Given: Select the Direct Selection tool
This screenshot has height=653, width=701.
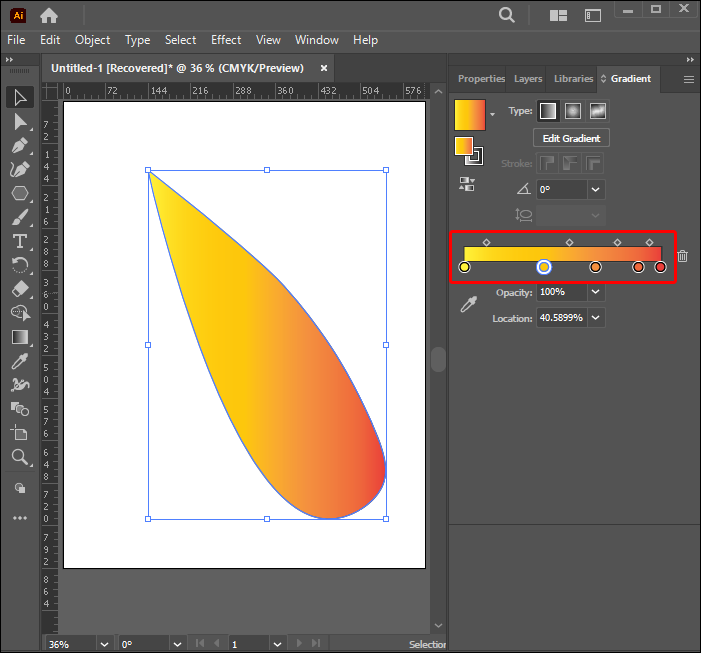Looking at the screenshot, I should click(x=20, y=121).
